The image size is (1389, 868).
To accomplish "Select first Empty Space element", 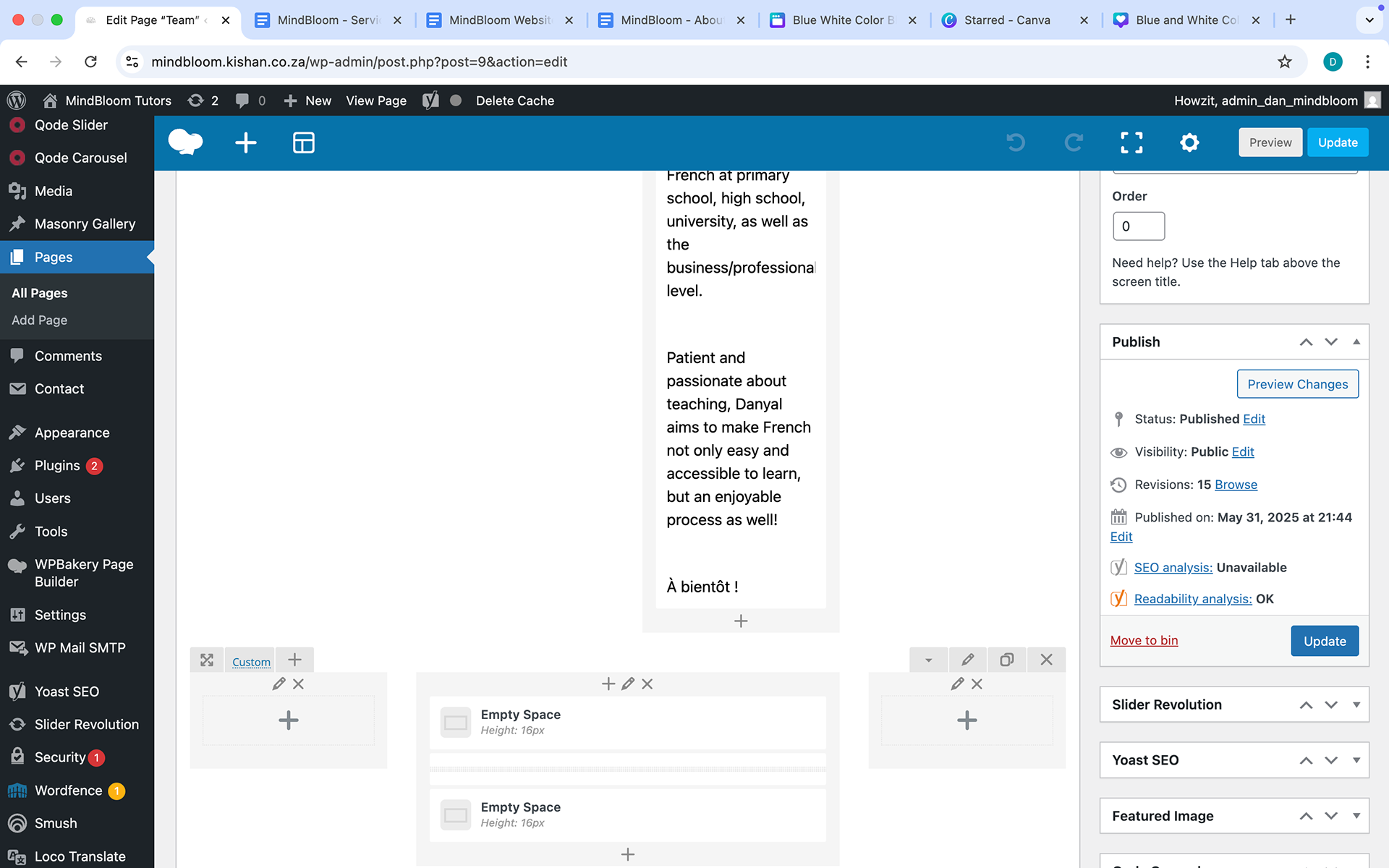I will coord(627,722).
